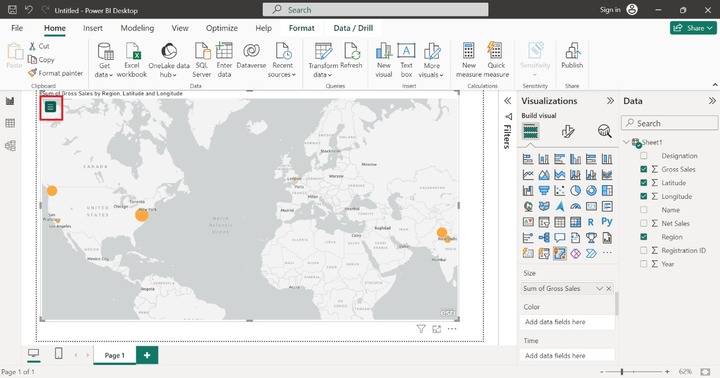Screen dimensions: 720x378
Task: Open the Data / Drill ribbon tab
Action: (x=353, y=28)
